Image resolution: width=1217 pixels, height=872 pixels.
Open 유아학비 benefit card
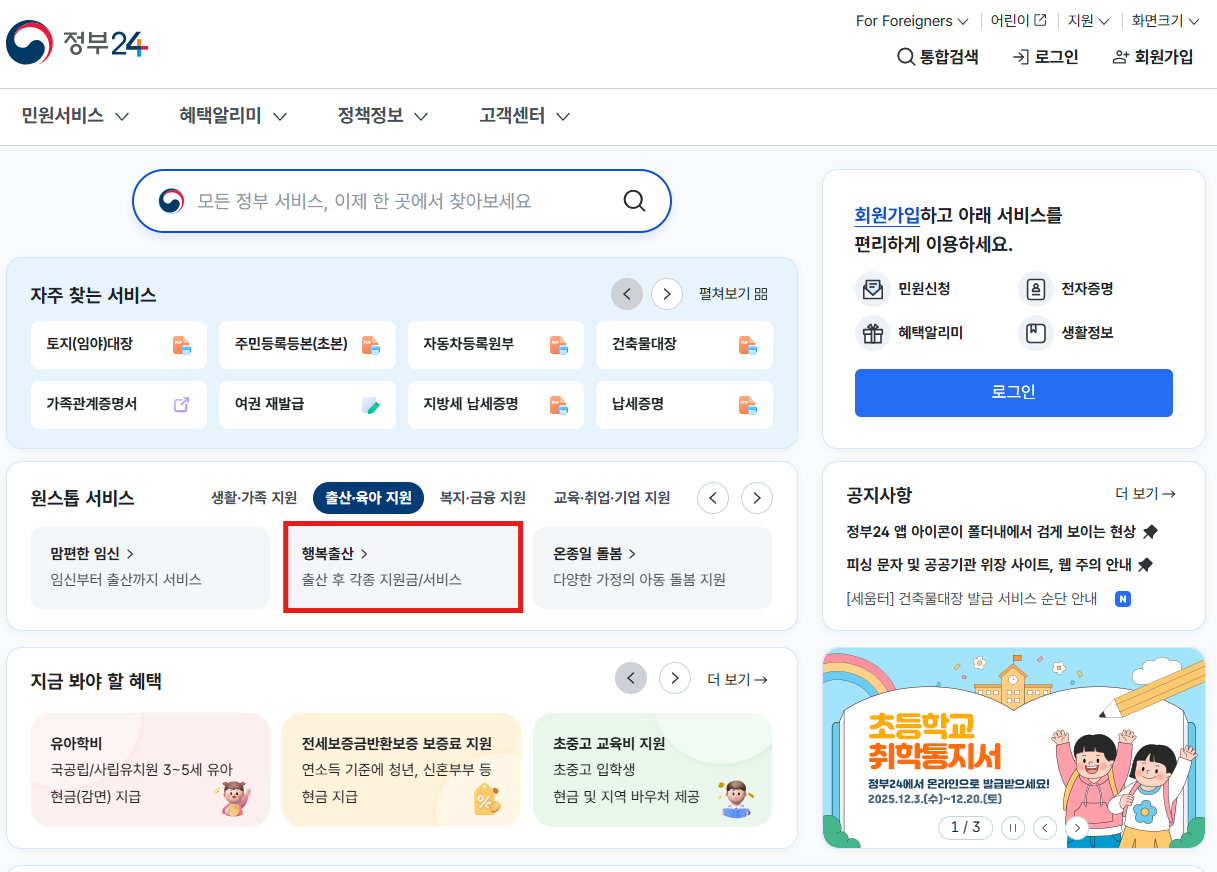point(150,770)
